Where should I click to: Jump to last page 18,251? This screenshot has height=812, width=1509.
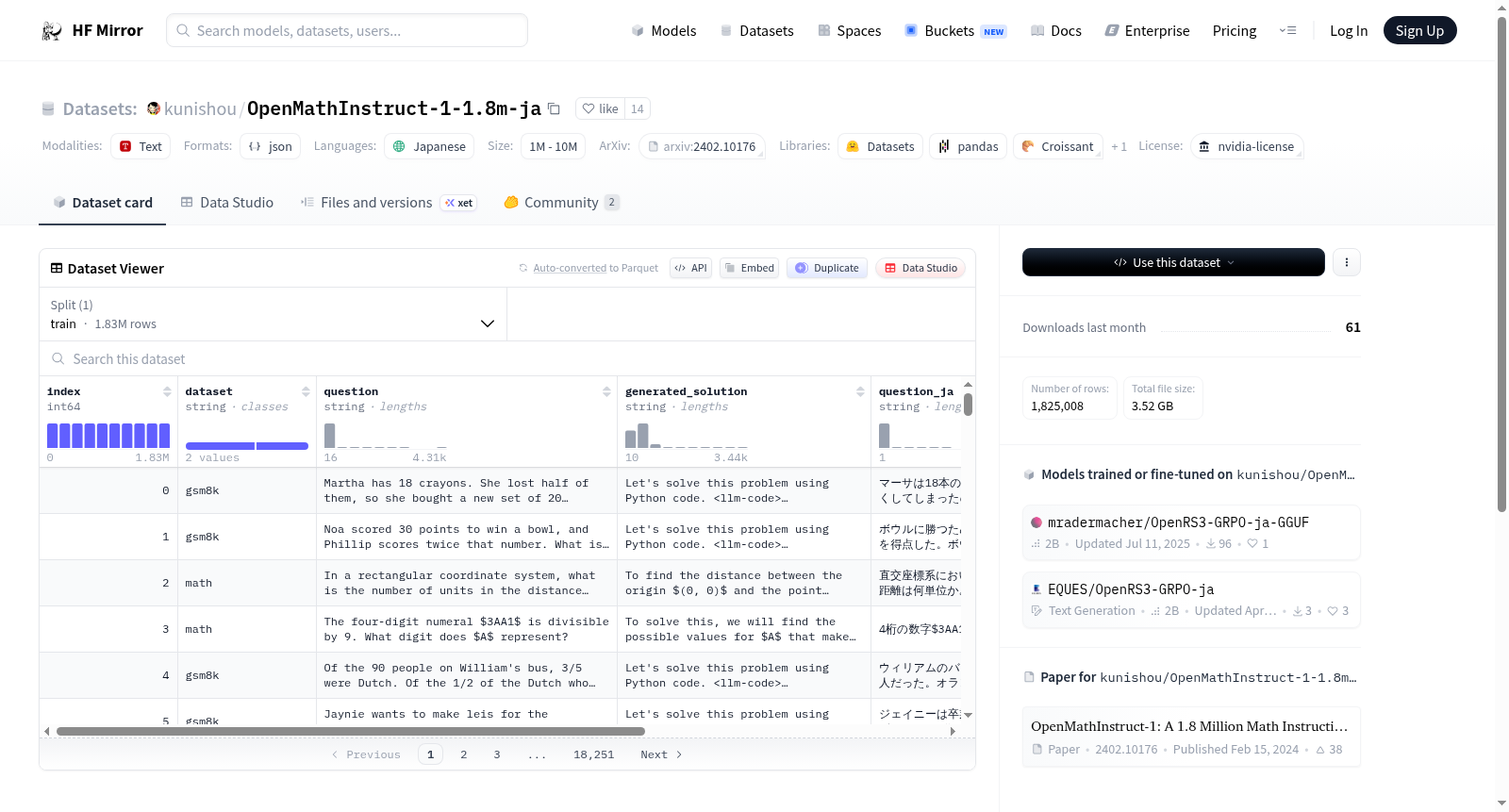[x=594, y=754]
